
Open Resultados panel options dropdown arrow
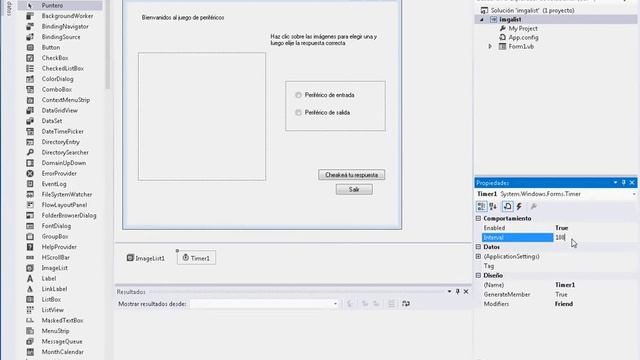point(449,291)
